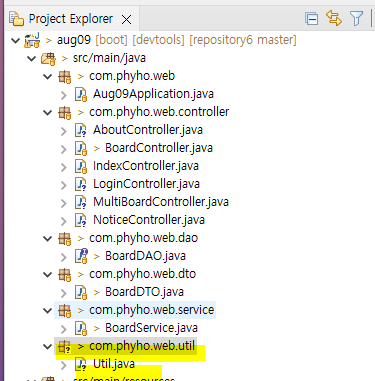375x381 pixels.
Task: Collapse the com.phyho.web package
Action: coord(48,77)
